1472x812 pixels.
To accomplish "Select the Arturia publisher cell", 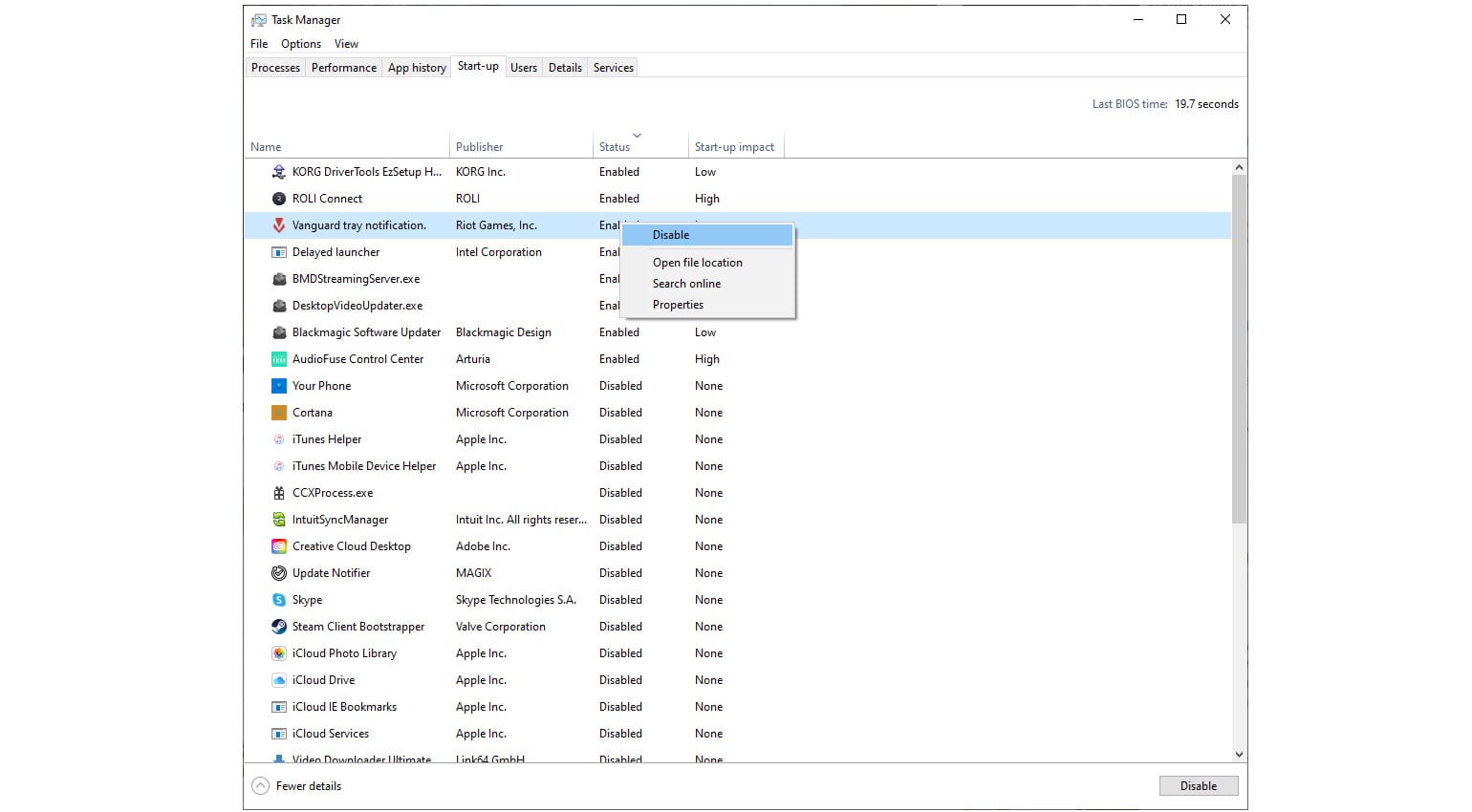I will pyautogui.click(x=473, y=359).
